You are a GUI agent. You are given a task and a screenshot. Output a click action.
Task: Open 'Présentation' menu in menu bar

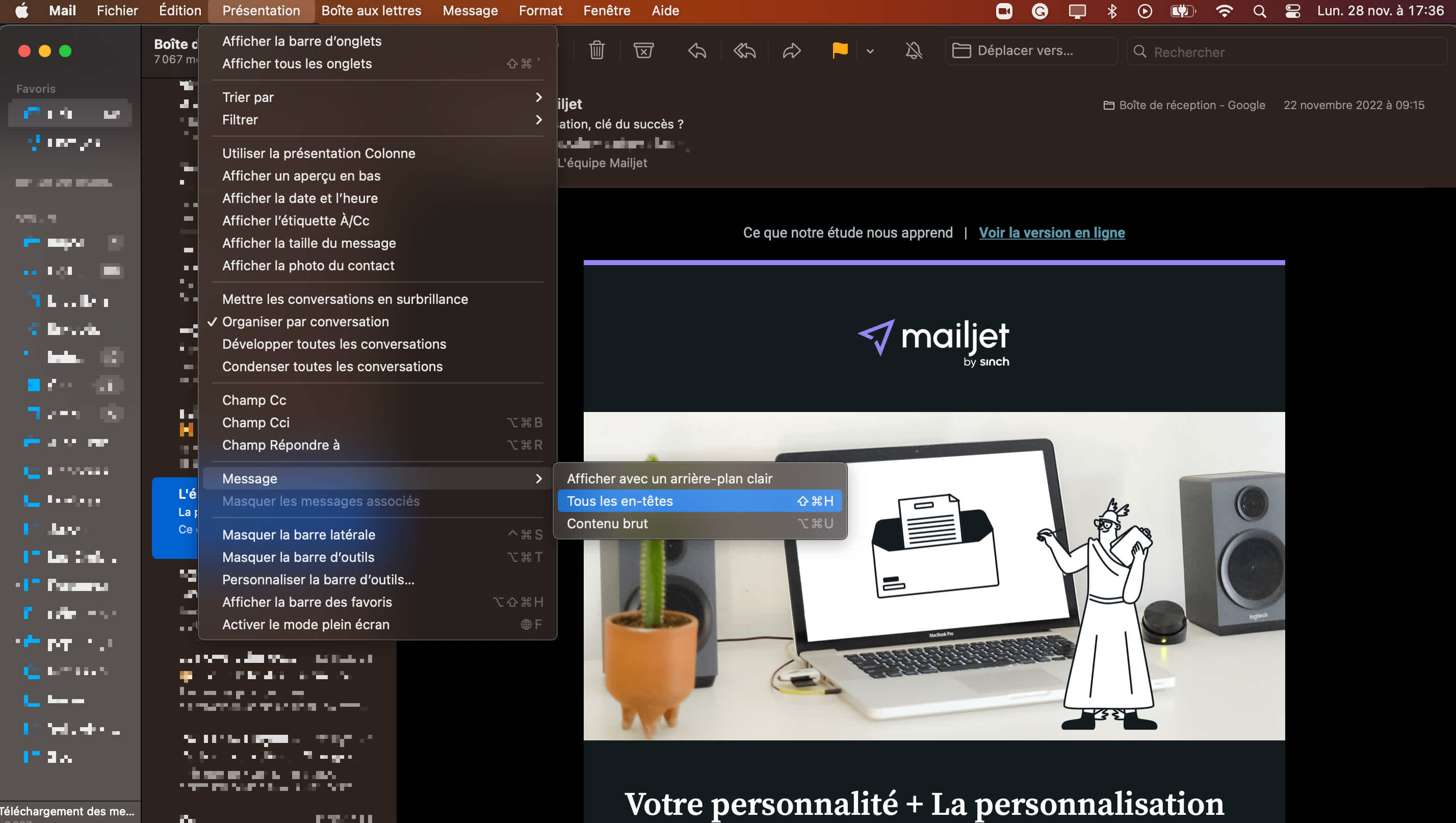click(260, 10)
